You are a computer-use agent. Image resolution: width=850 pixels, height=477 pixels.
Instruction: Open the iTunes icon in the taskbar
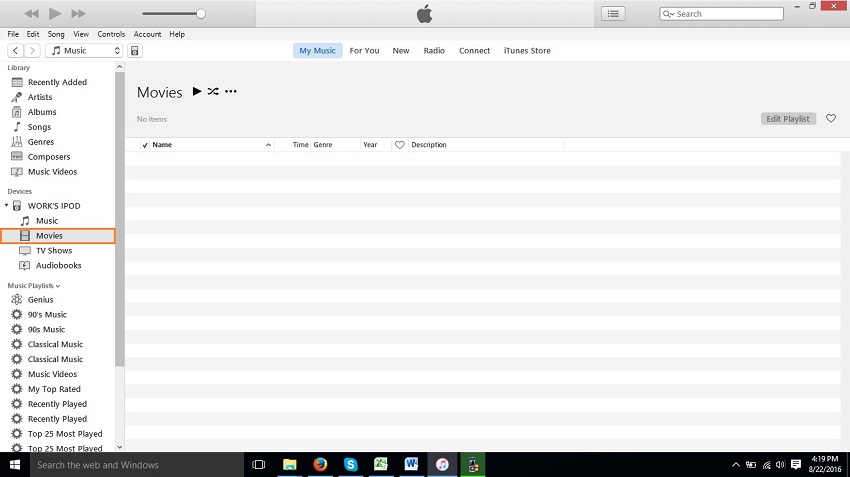coord(441,465)
